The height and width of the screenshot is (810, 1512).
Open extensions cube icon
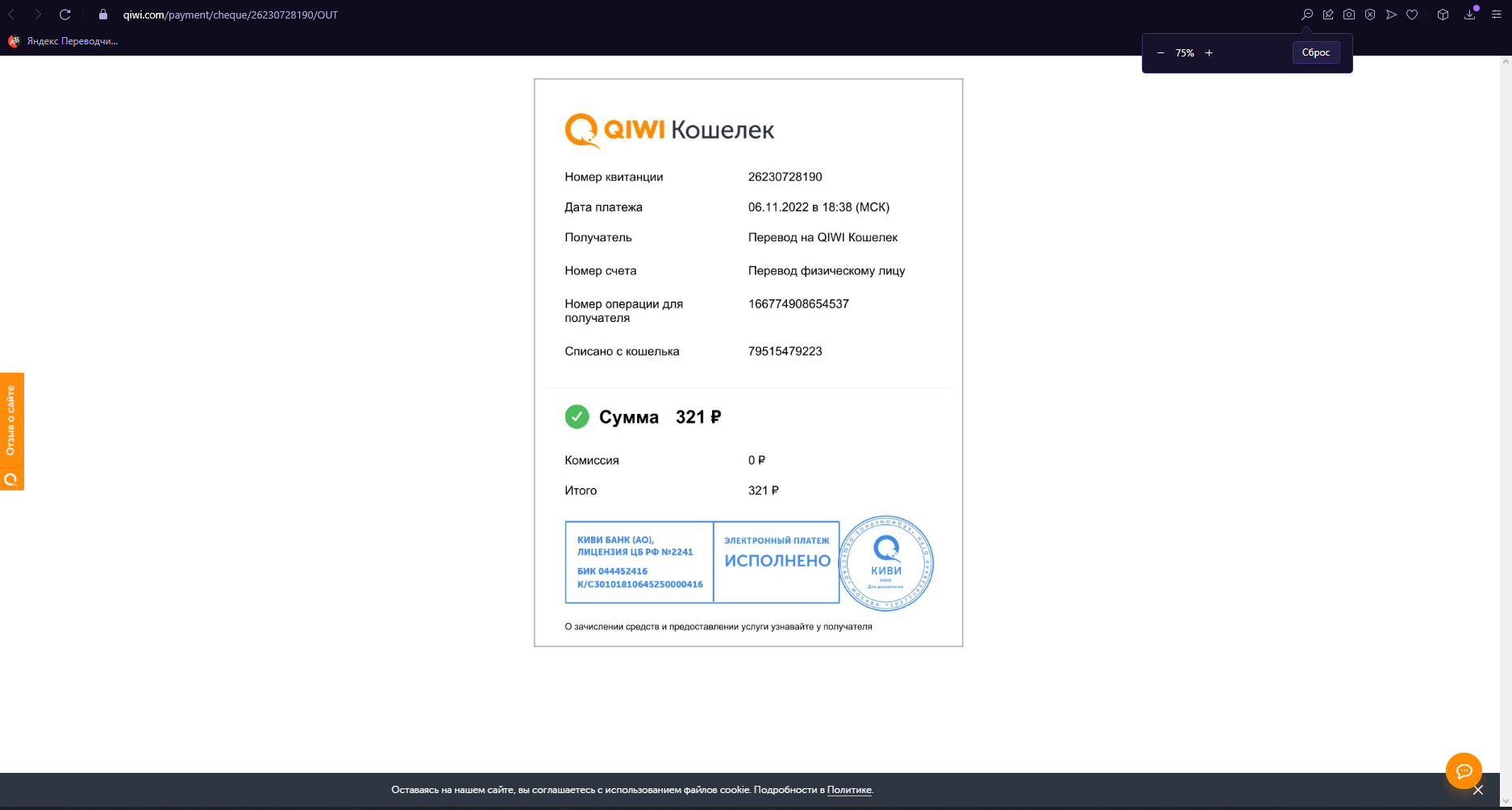pyautogui.click(x=1443, y=15)
